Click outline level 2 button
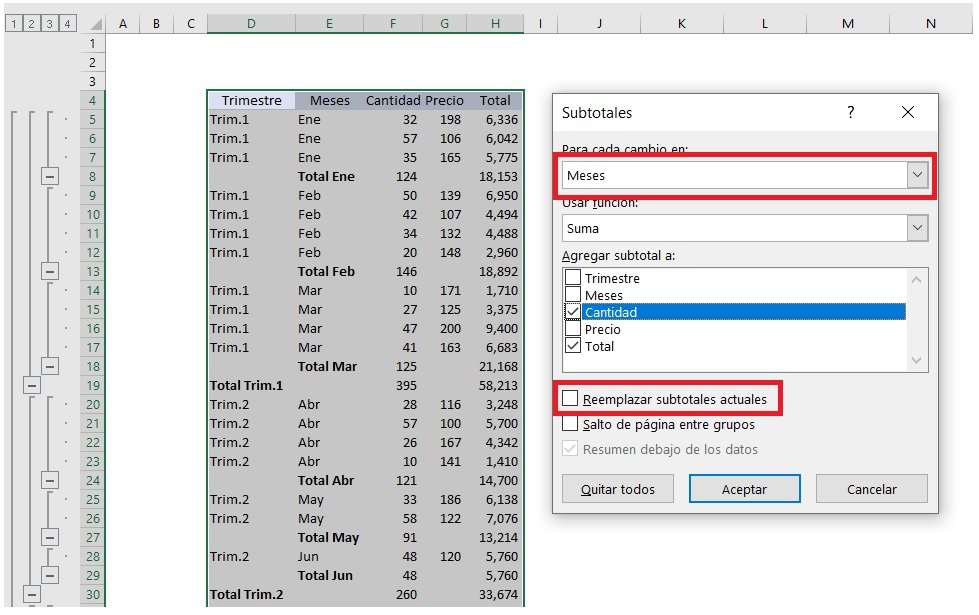Viewport: 979px width, 615px height. click(31, 23)
